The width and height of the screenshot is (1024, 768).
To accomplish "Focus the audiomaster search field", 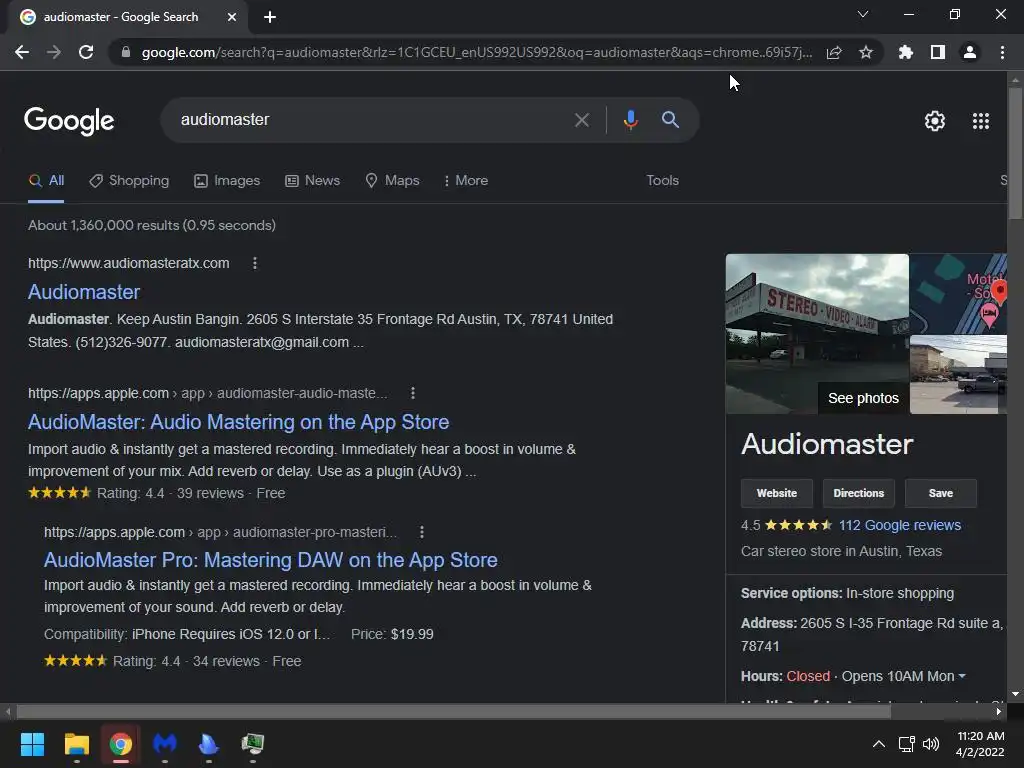I will pos(366,120).
